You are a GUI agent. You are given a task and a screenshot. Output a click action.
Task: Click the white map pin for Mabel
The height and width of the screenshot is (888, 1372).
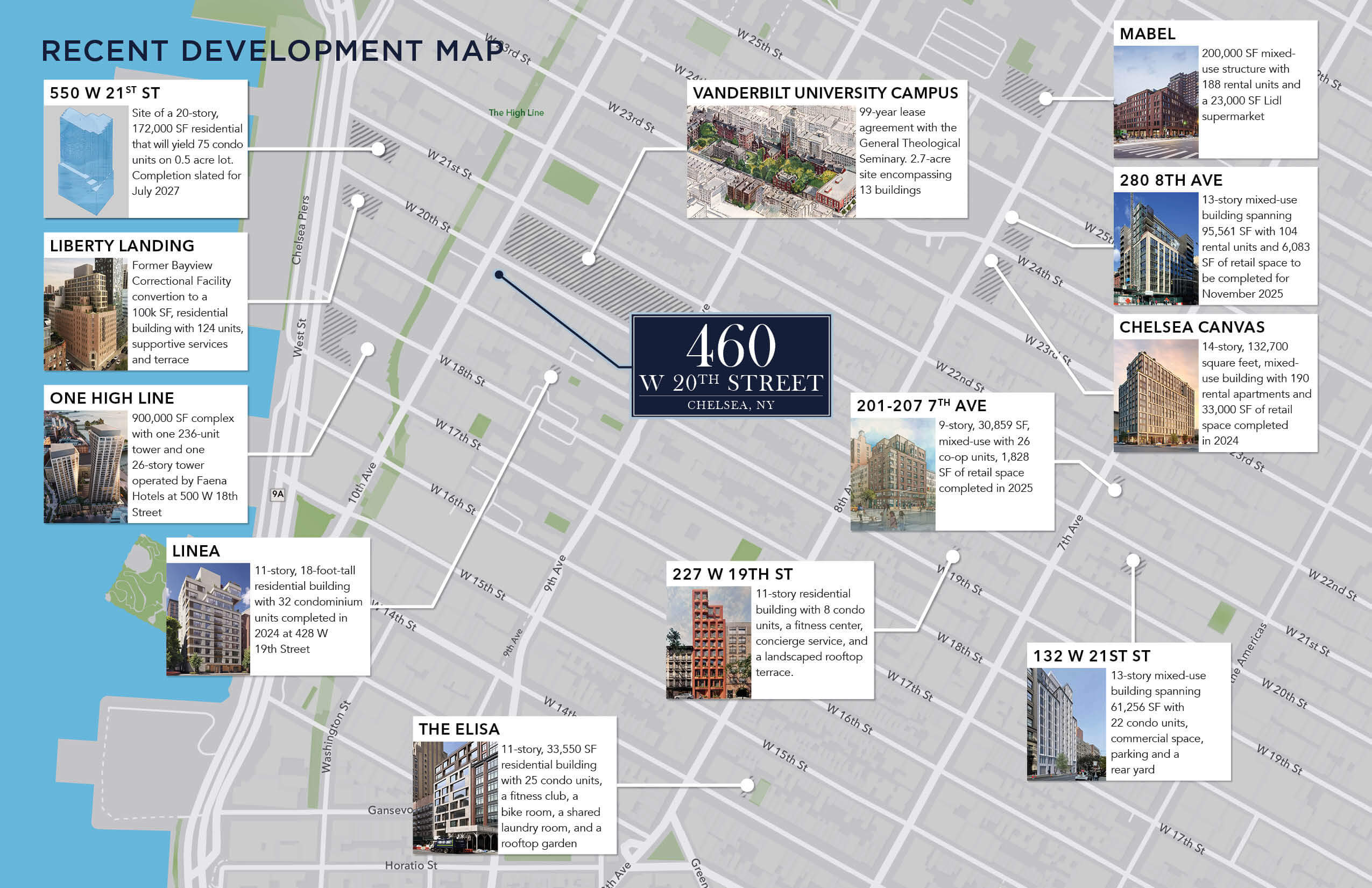(x=1046, y=98)
